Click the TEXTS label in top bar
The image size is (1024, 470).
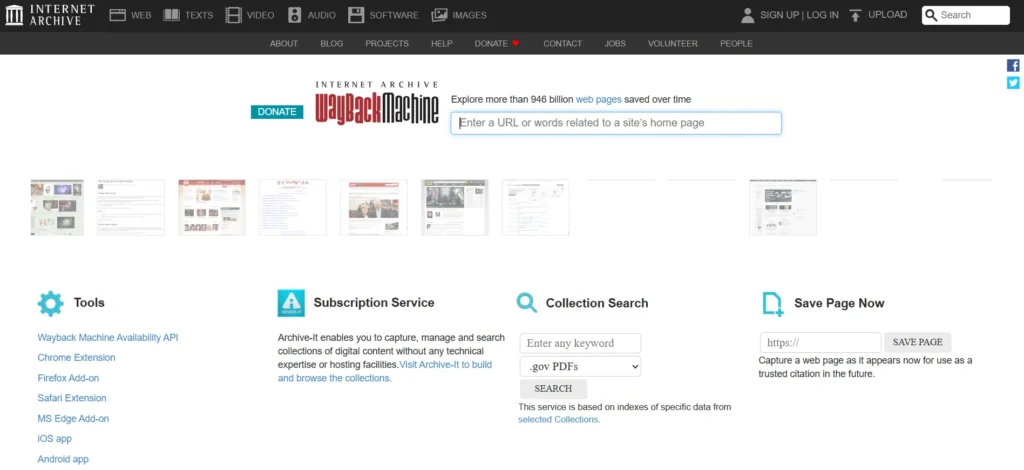click(x=199, y=15)
